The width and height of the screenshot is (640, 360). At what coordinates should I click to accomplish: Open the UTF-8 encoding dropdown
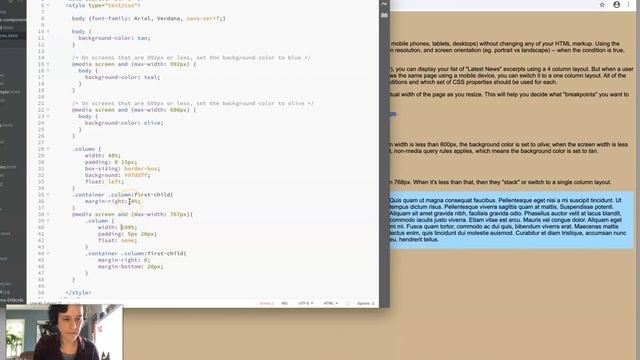(x=306, y=303)
